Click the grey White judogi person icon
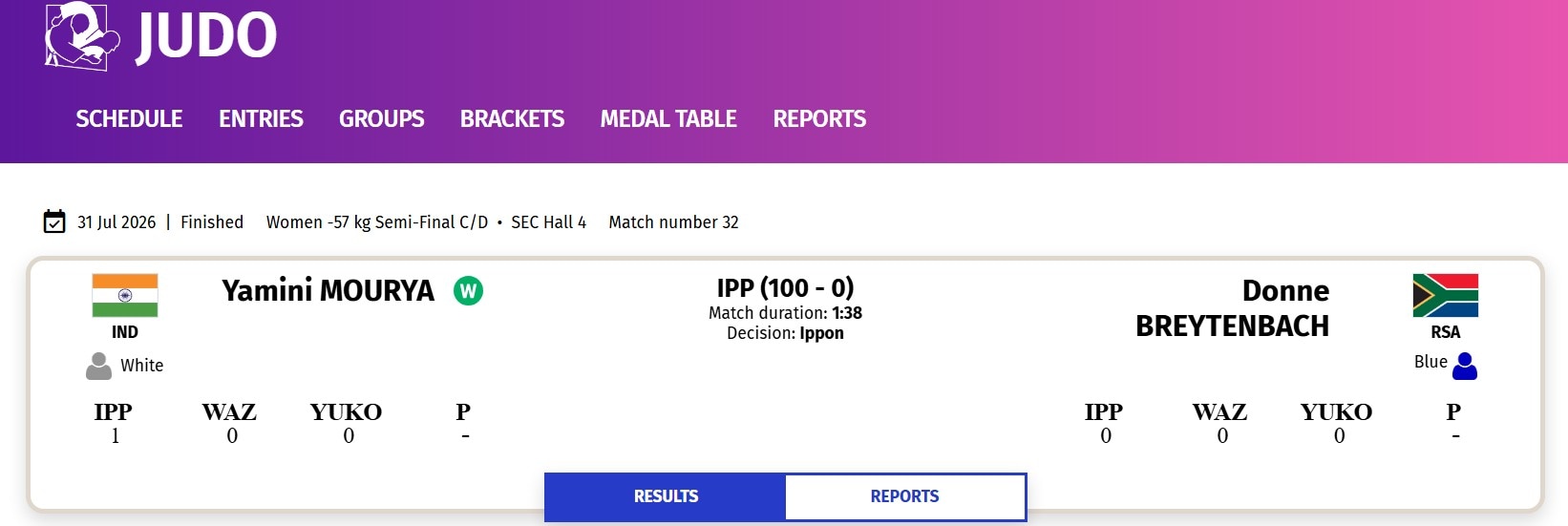This screenshot has height=526, width=1568. click(x=98, y=366)
